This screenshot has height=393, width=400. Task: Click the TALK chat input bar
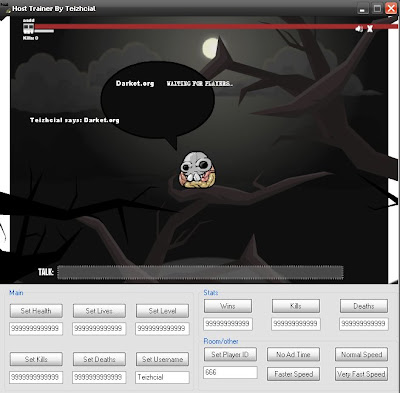point(200,272)
